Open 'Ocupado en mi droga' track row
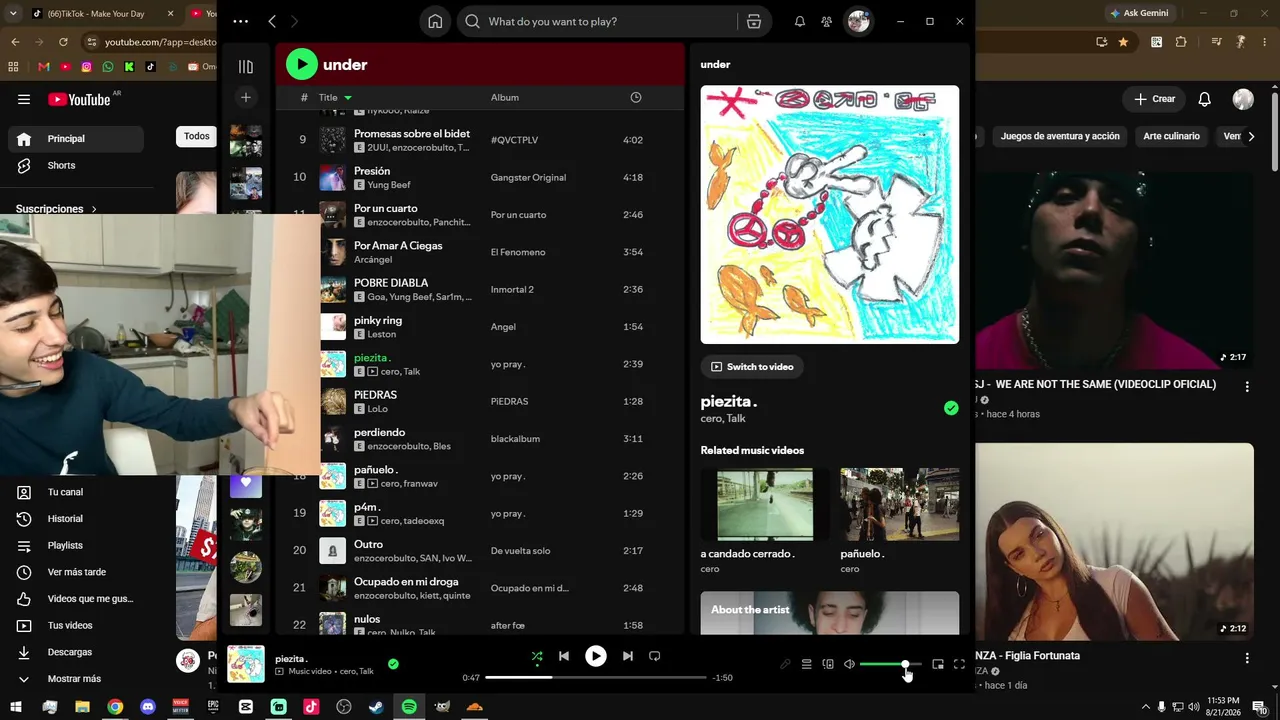 tap(481, 588)
